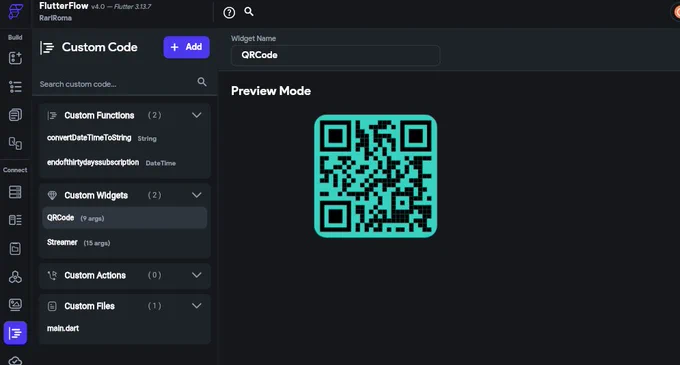Click the Custom Widgets diamond icon

pyautogui.click(x=52, y=195)
